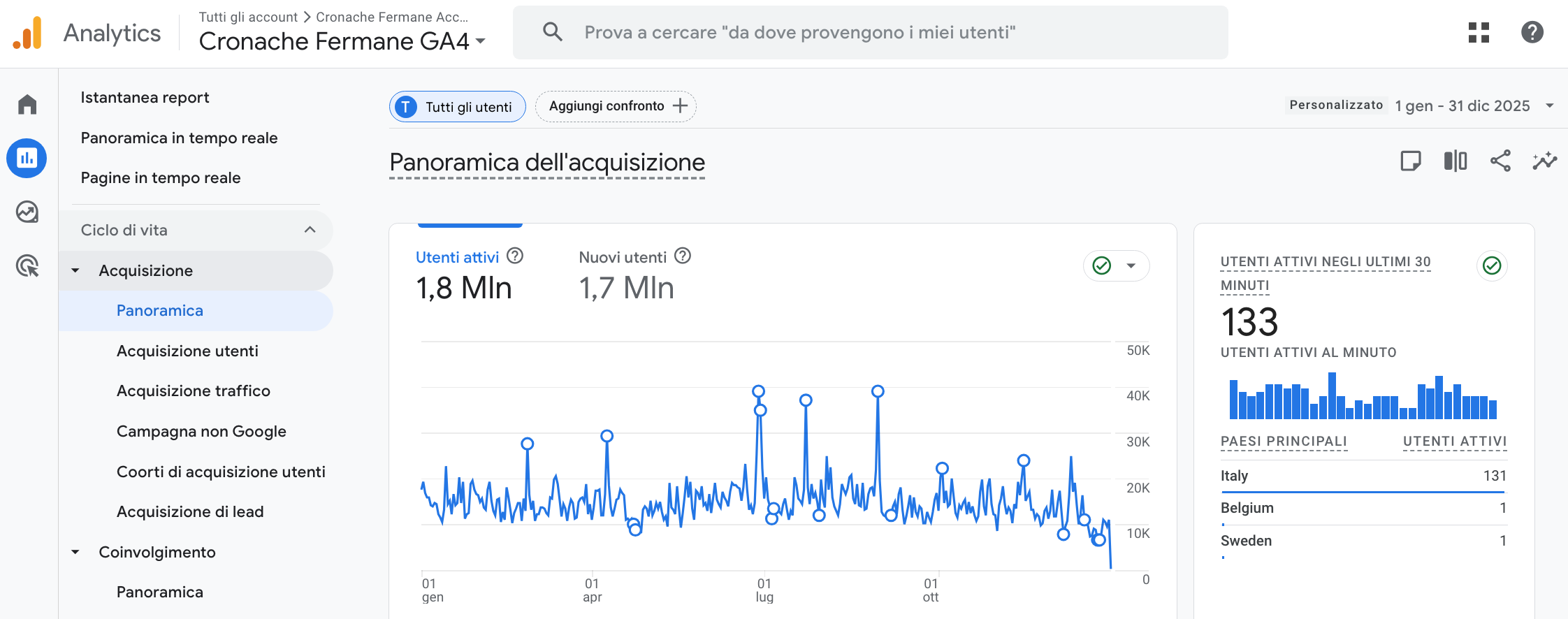
Task: Click the compare data columns icon
Action: (1456, 161)
